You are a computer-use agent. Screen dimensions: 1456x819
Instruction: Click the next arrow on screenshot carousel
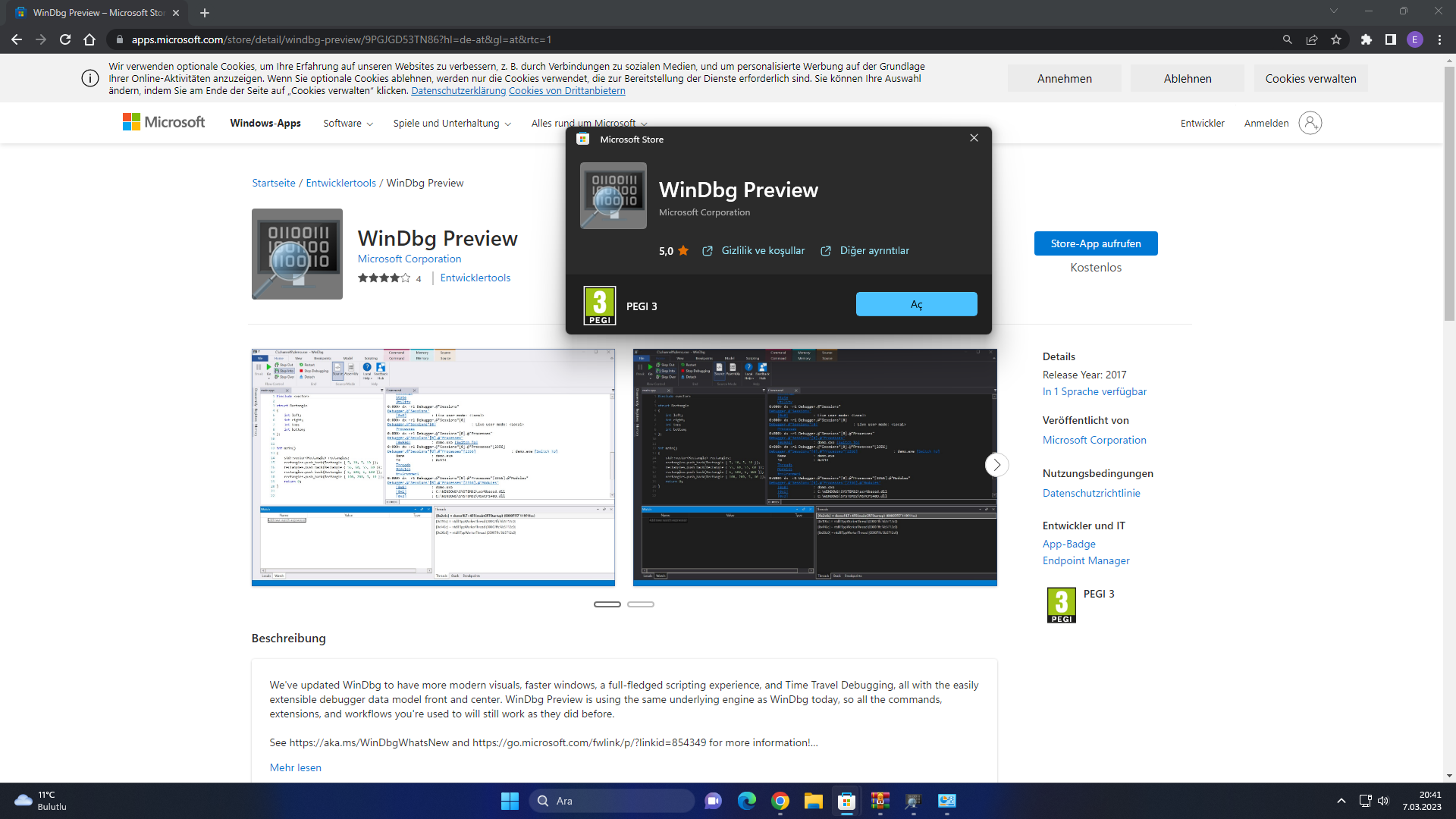[x=996, y=464]
